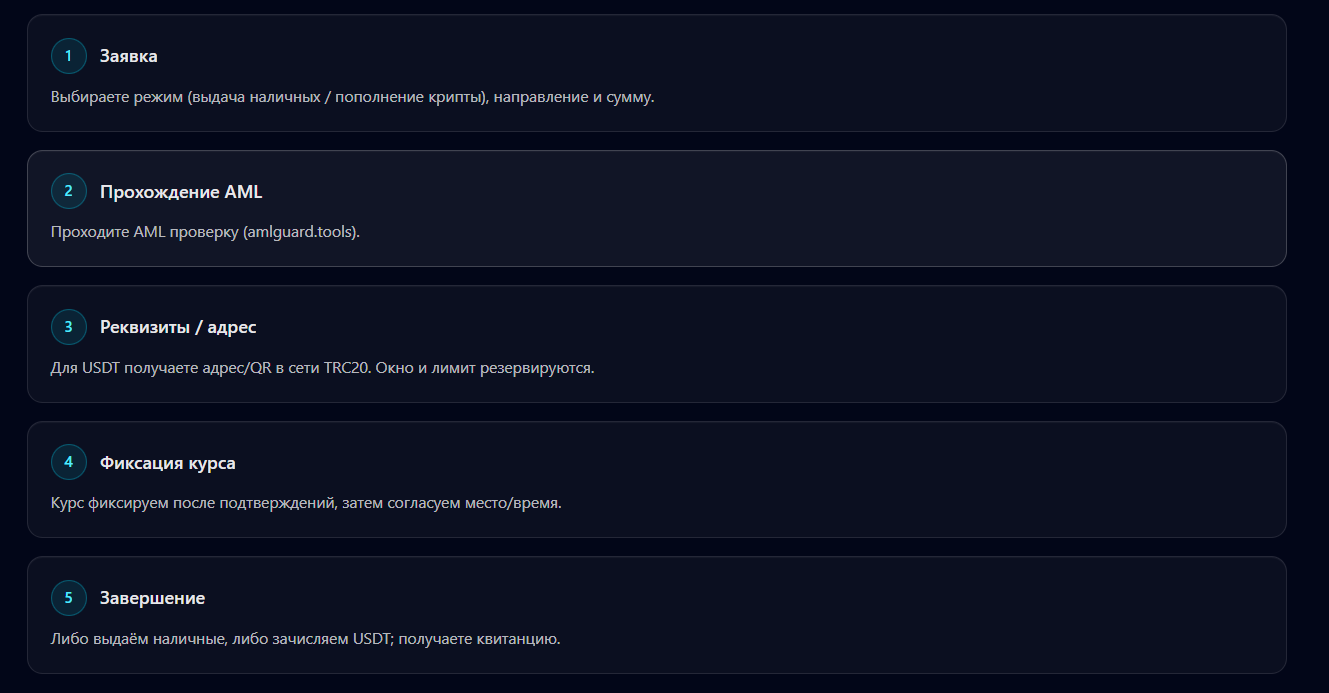Click the receipt description under "Завершение"
The height and width of the screenshot is (693, 1329).
[x=305, y=638]
